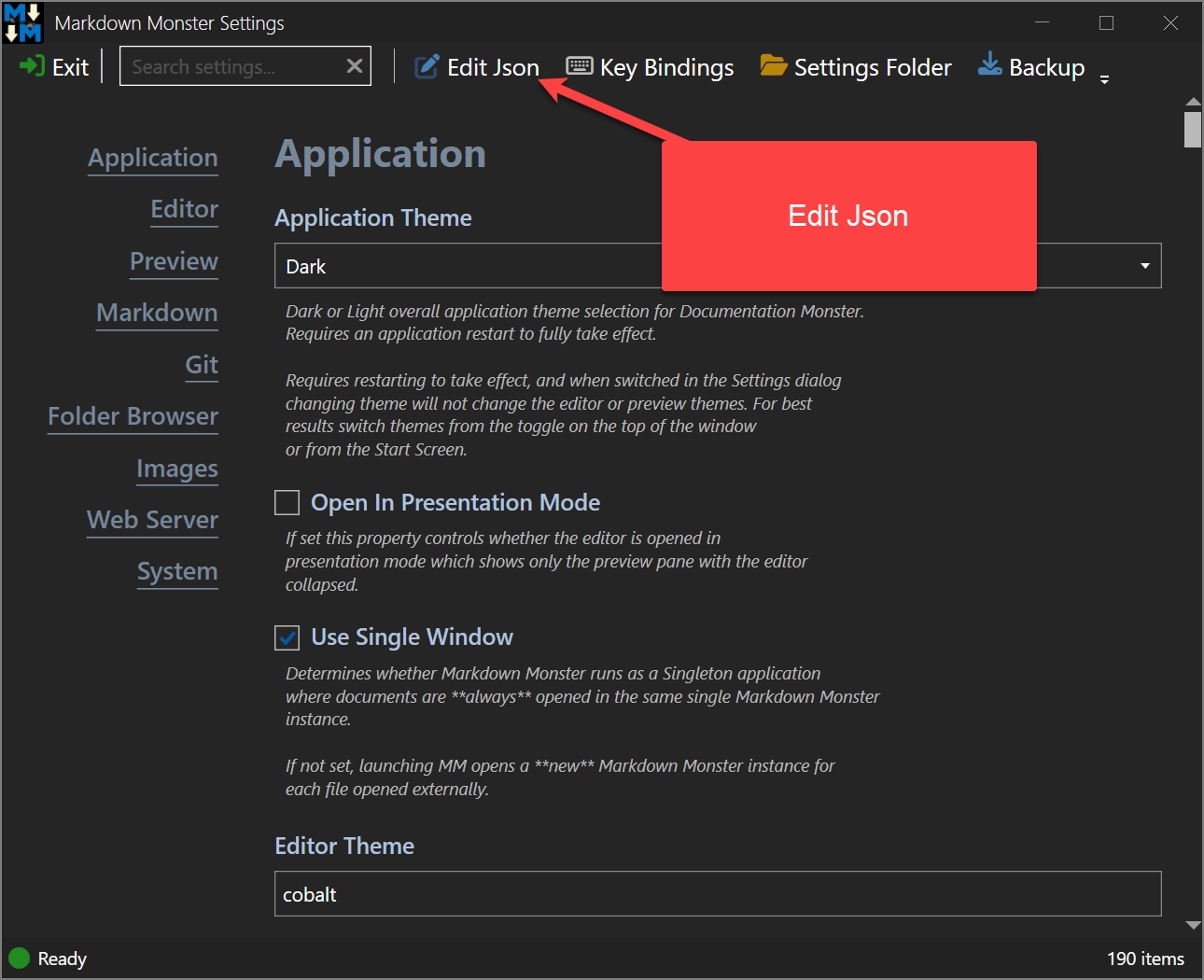Open the Markdown settings section

tap(157, 313)
